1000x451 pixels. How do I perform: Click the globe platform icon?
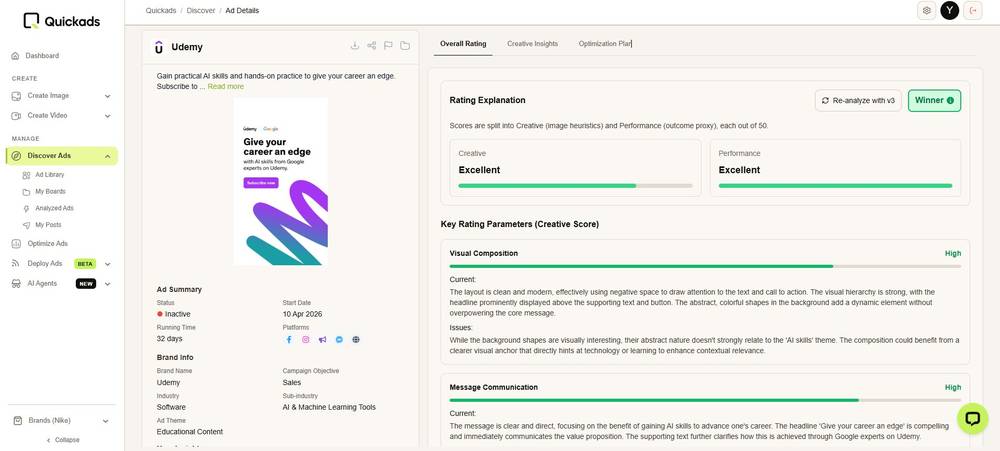coord(356,340)
